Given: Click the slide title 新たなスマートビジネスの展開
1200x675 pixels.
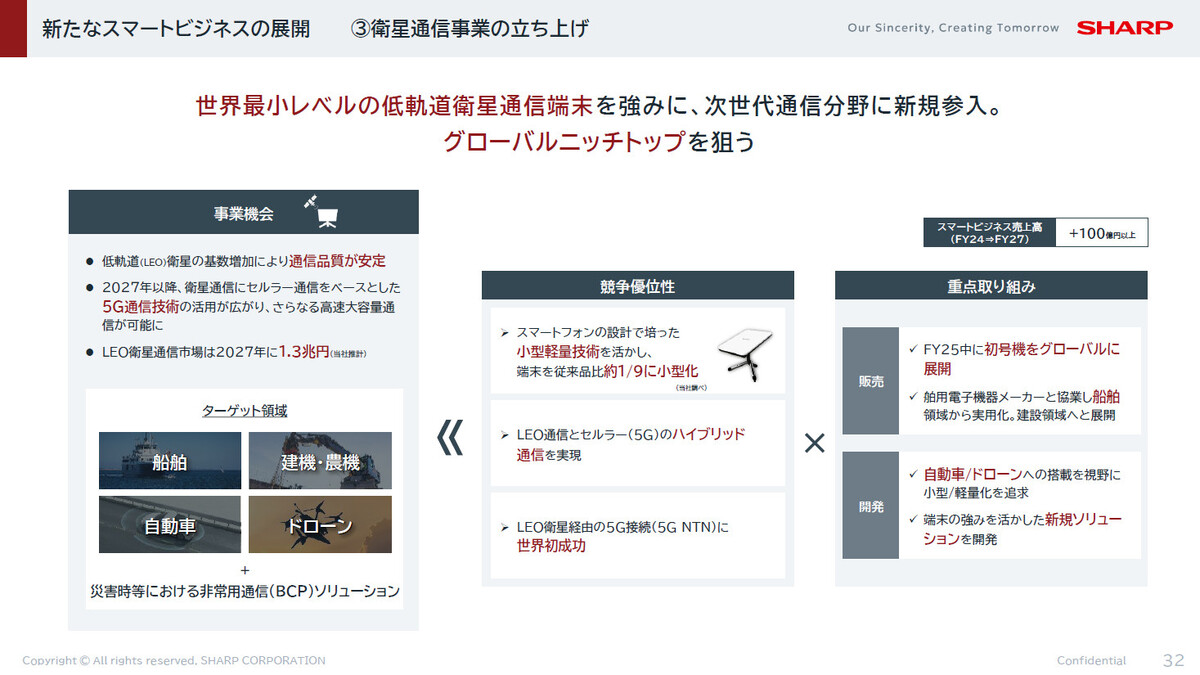Looking at the screenshot, I should pyautogui.click(x=175, y=29).
